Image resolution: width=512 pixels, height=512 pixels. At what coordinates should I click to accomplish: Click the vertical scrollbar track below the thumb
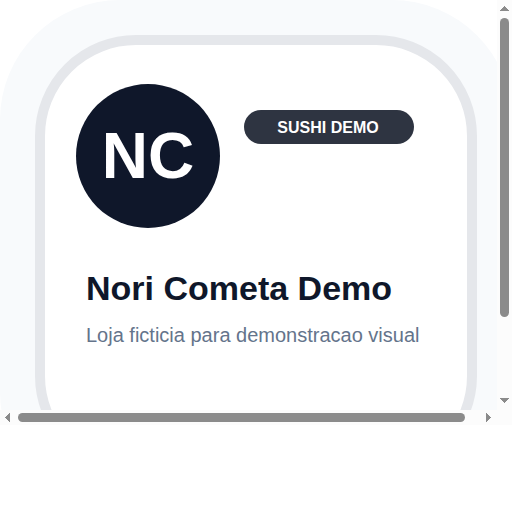[x=504, y=355]
